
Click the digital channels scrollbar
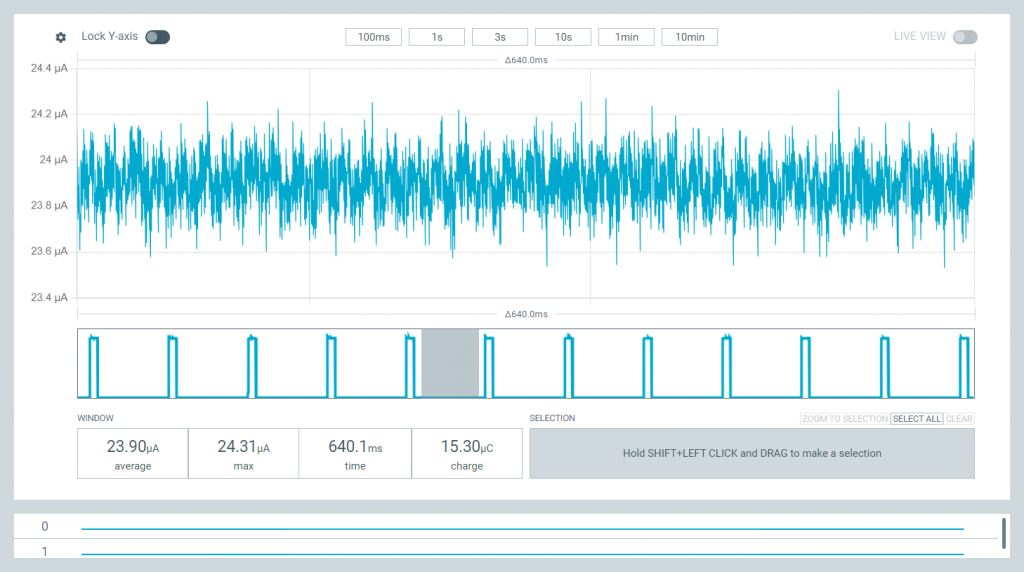1004,533
